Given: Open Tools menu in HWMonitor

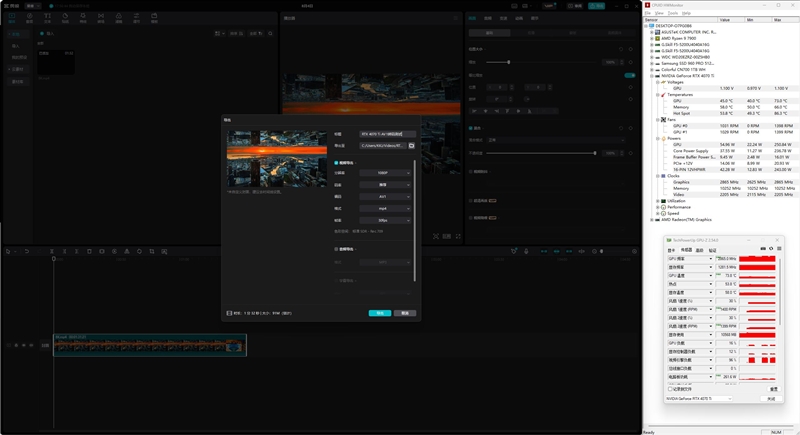Looking at the screenshot, I should pos(673,13).
